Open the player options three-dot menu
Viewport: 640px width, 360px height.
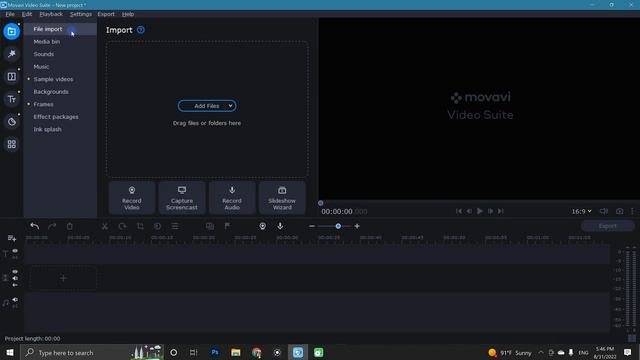tap(633, 211)
